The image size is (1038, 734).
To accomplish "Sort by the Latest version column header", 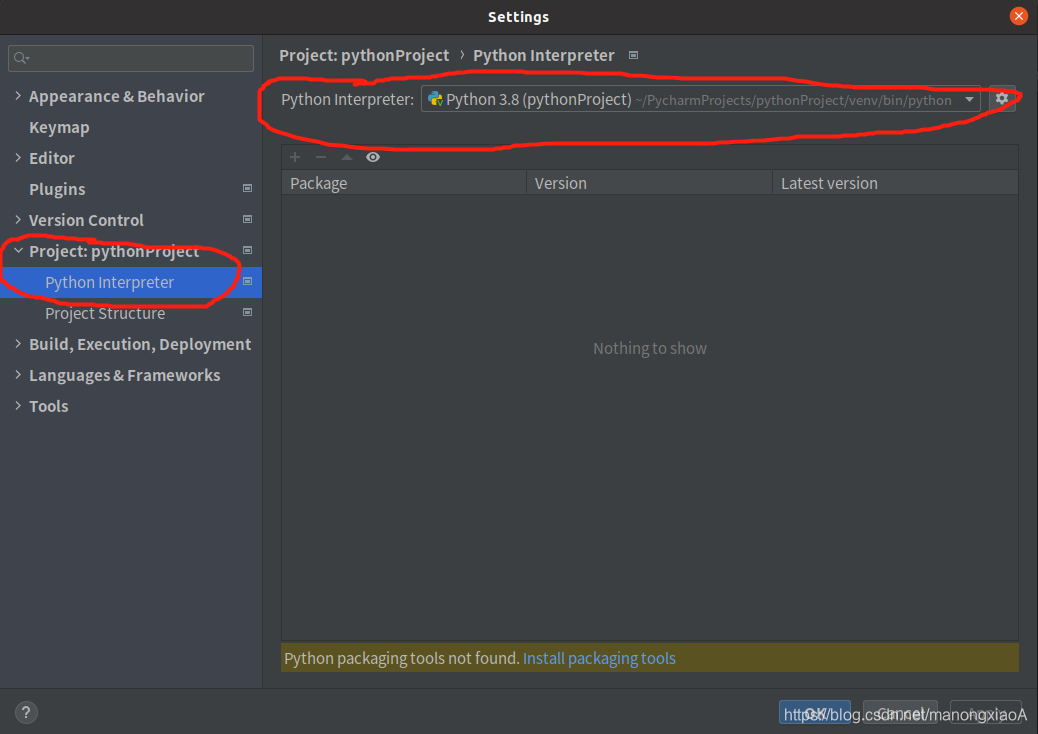I will tap(896, 183).
